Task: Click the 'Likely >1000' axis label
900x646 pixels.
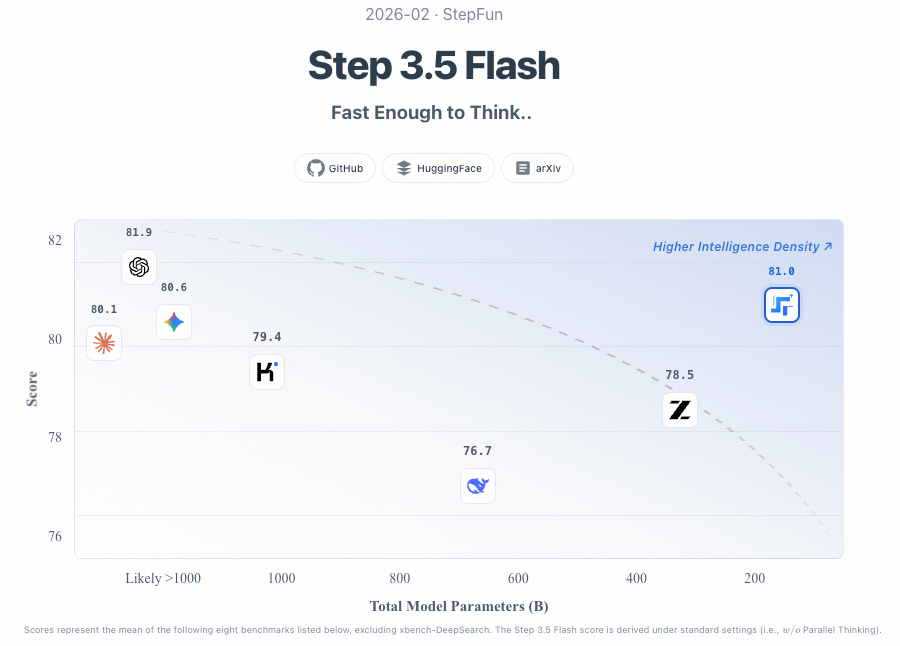Action: point(163,578)
